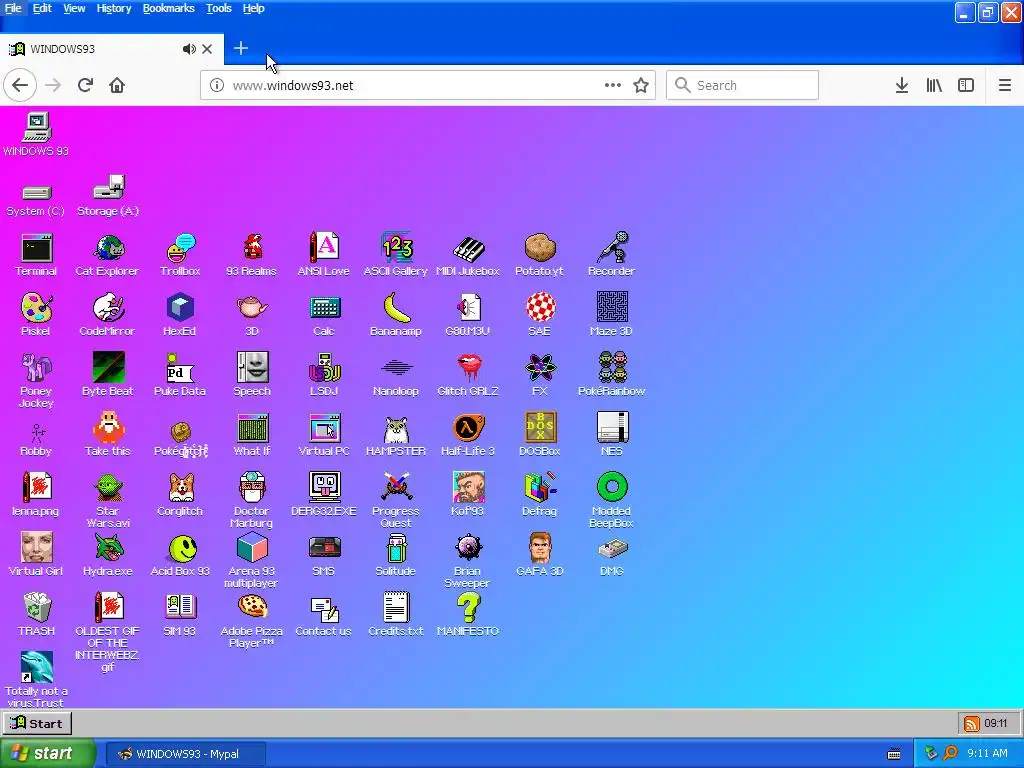Open the MANIFESTO question mark icon
Image resolution: width=1024 pixels, height=768 pixels.
pyautogui.click(x=468, y=616)
